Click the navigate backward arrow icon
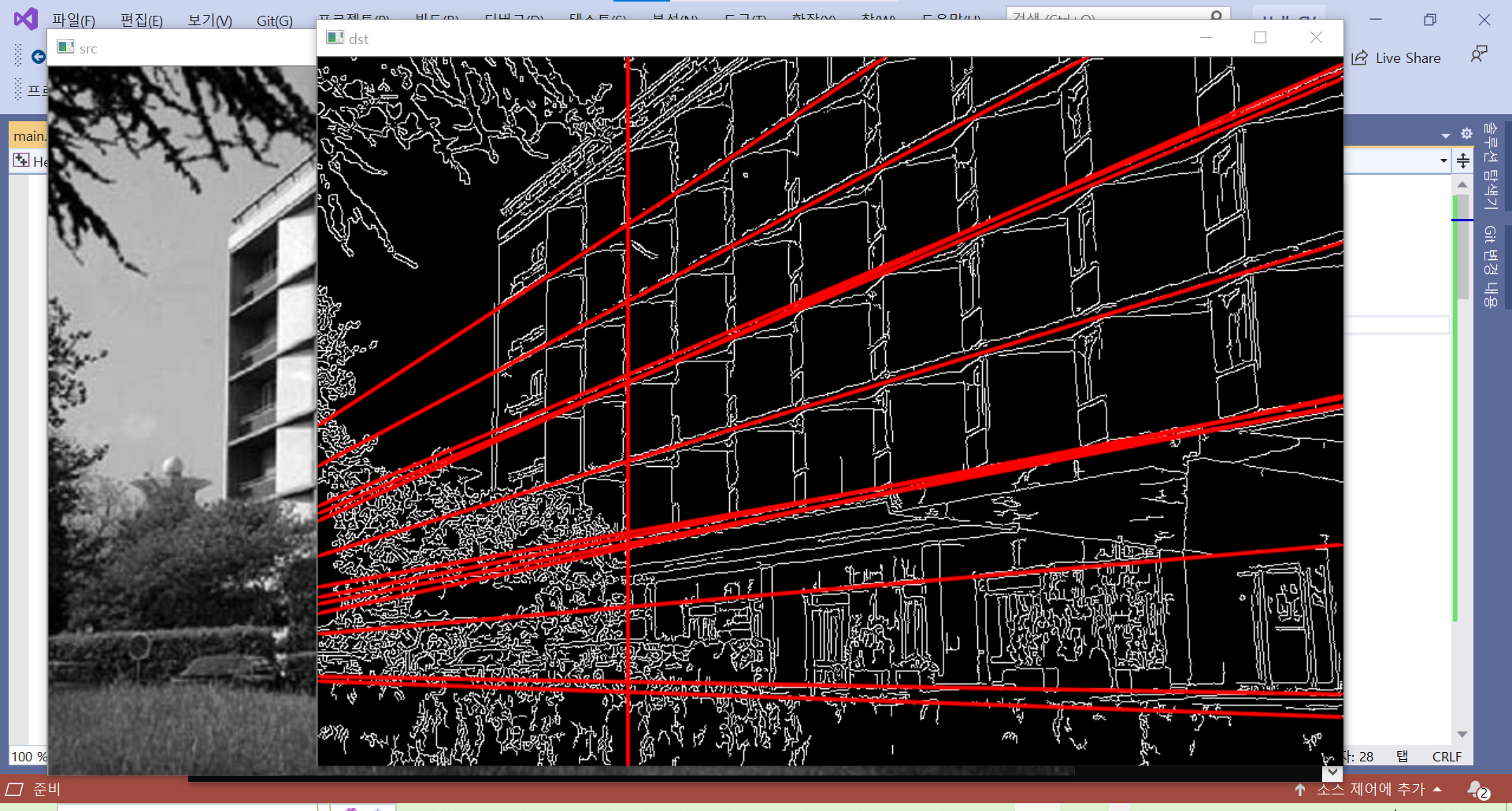 [x=38, y=57]
